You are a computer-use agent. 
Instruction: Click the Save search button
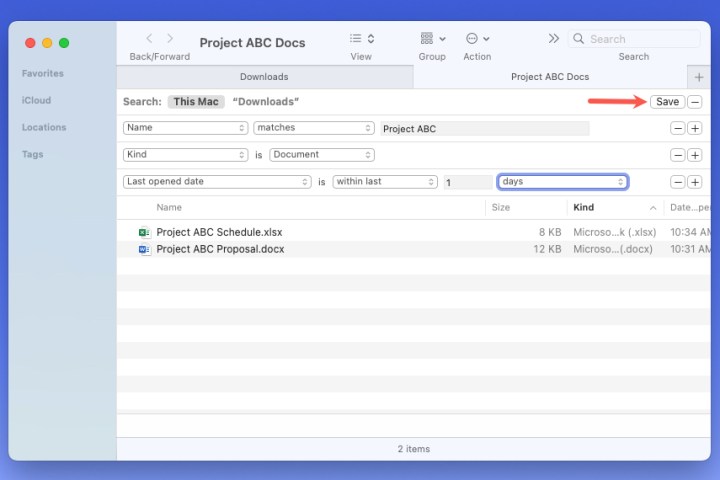667,102
